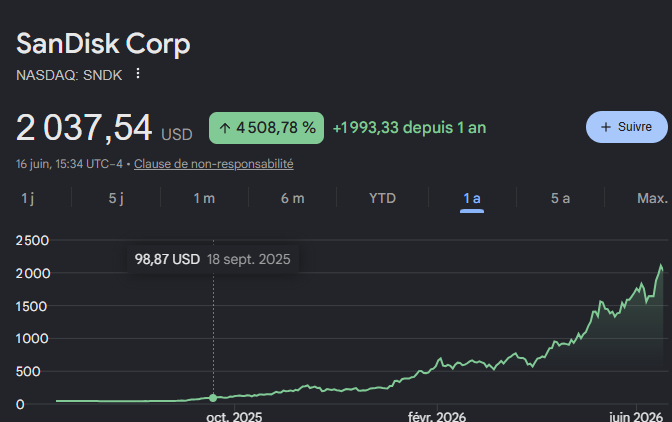Click the 16 juin, 15:34 UTC−4 timestamp

point(69,164)
